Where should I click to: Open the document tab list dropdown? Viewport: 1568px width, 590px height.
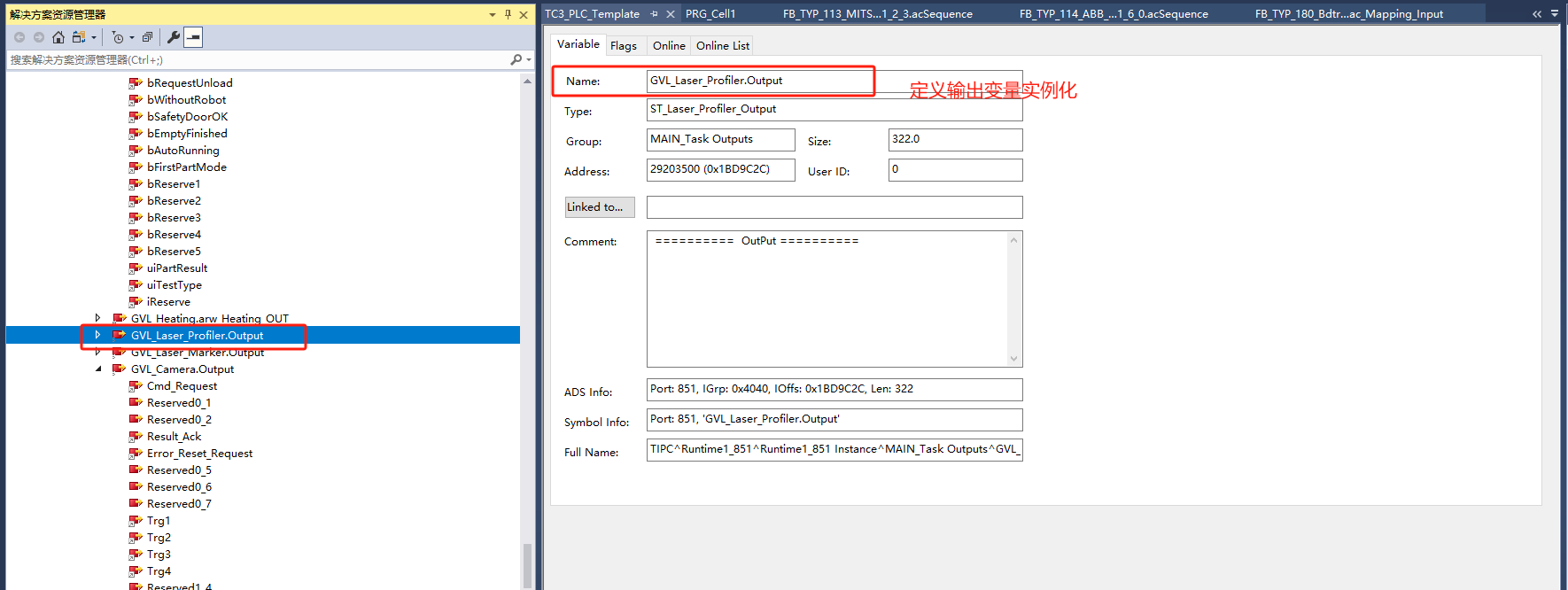(x=1555, y=14)
